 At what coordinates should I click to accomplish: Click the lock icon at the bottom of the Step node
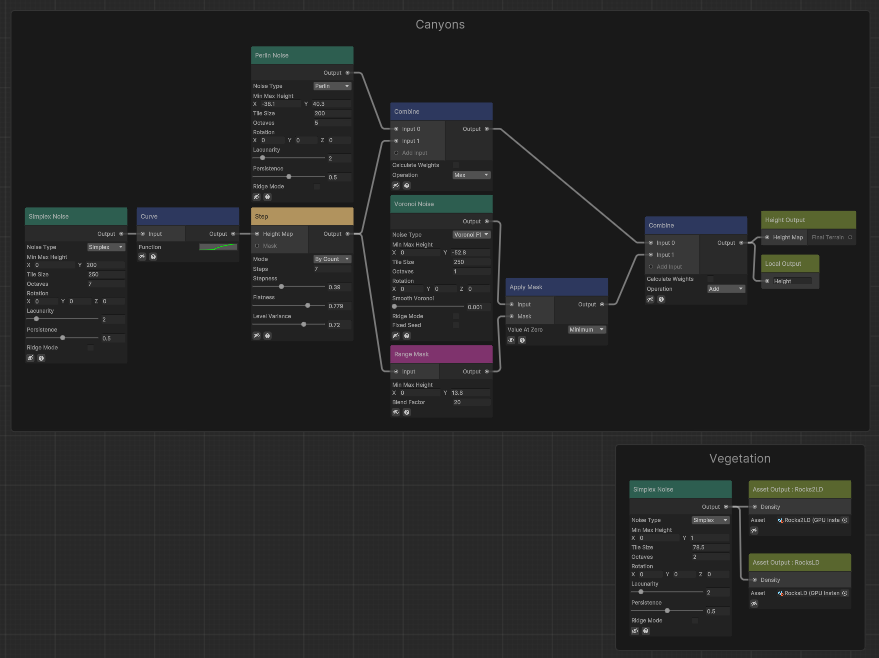(266, 334)
